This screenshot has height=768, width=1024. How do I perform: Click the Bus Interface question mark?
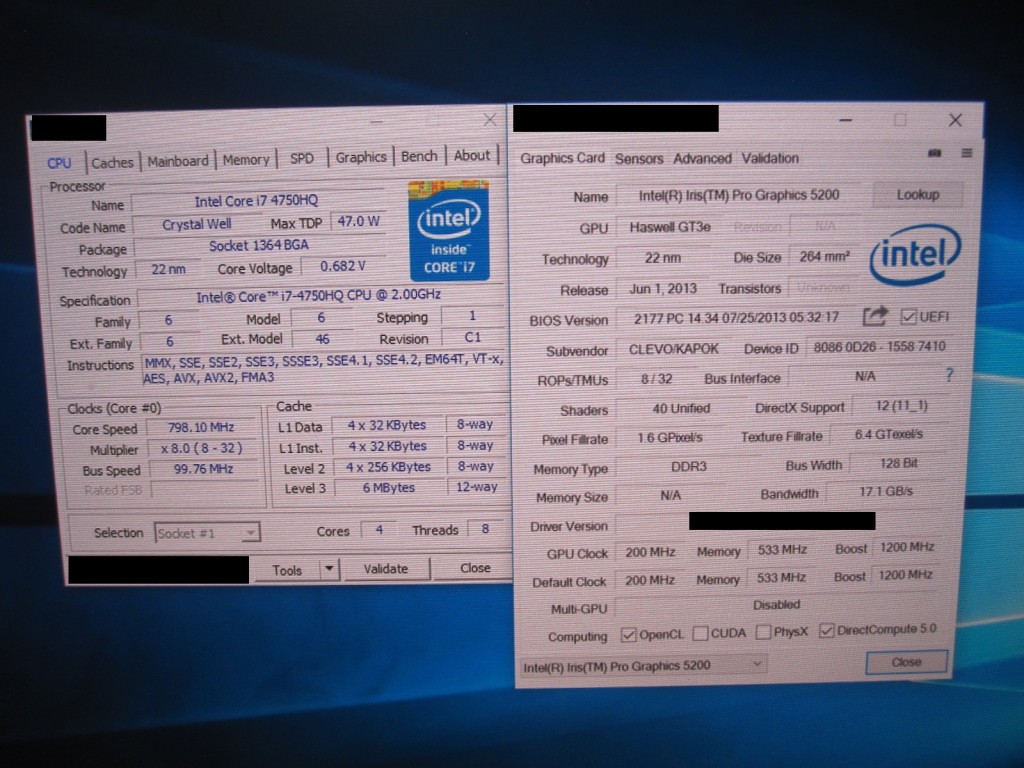(949, 375)
